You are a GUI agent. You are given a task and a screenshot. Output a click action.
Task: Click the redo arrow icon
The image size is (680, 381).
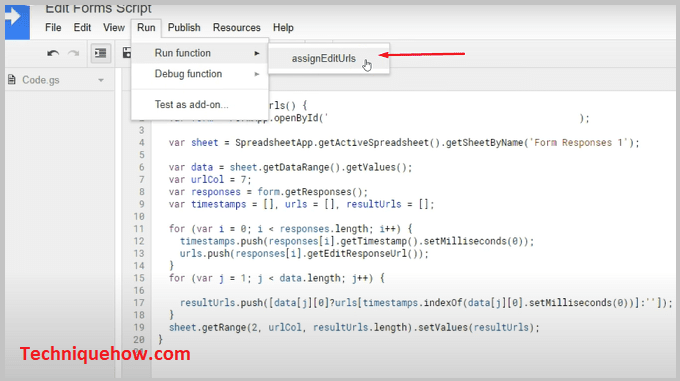click(74, 53)
